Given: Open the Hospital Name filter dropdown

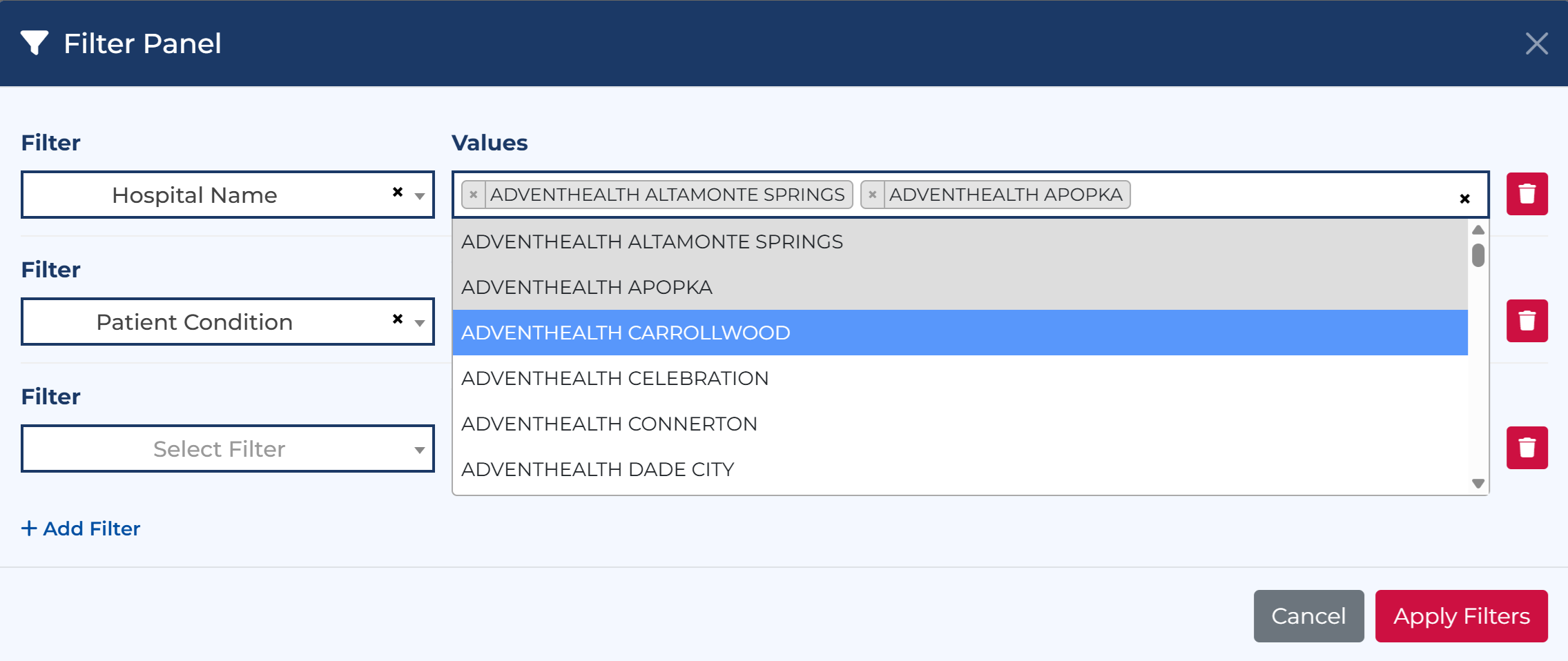Looking at the screenshot, I should coord(419,196).
